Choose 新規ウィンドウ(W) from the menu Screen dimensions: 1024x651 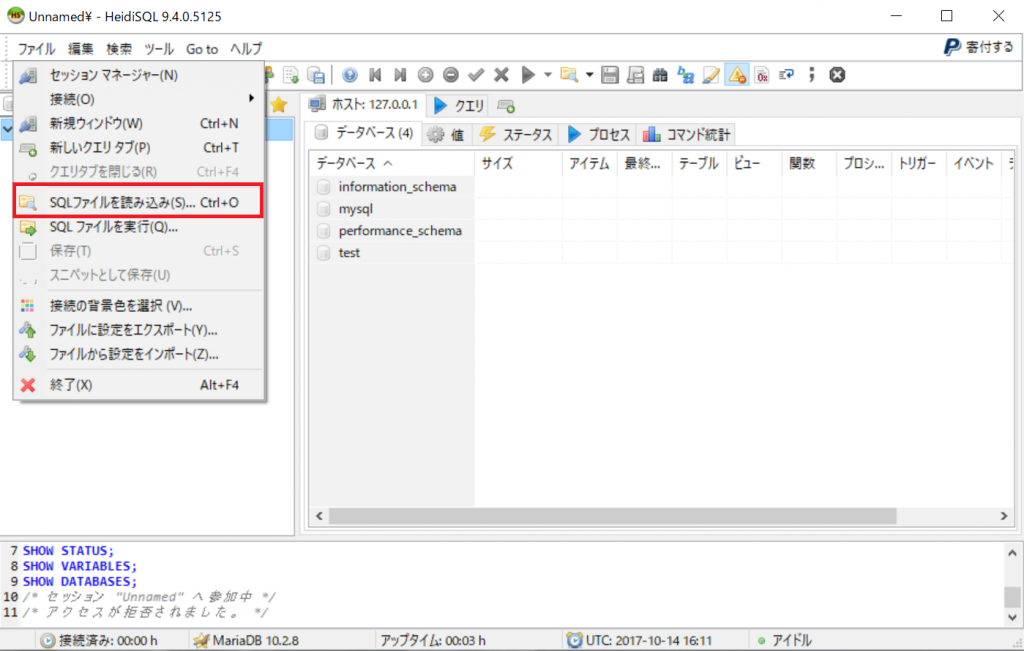pyautogui.click(x=139, y=123)
